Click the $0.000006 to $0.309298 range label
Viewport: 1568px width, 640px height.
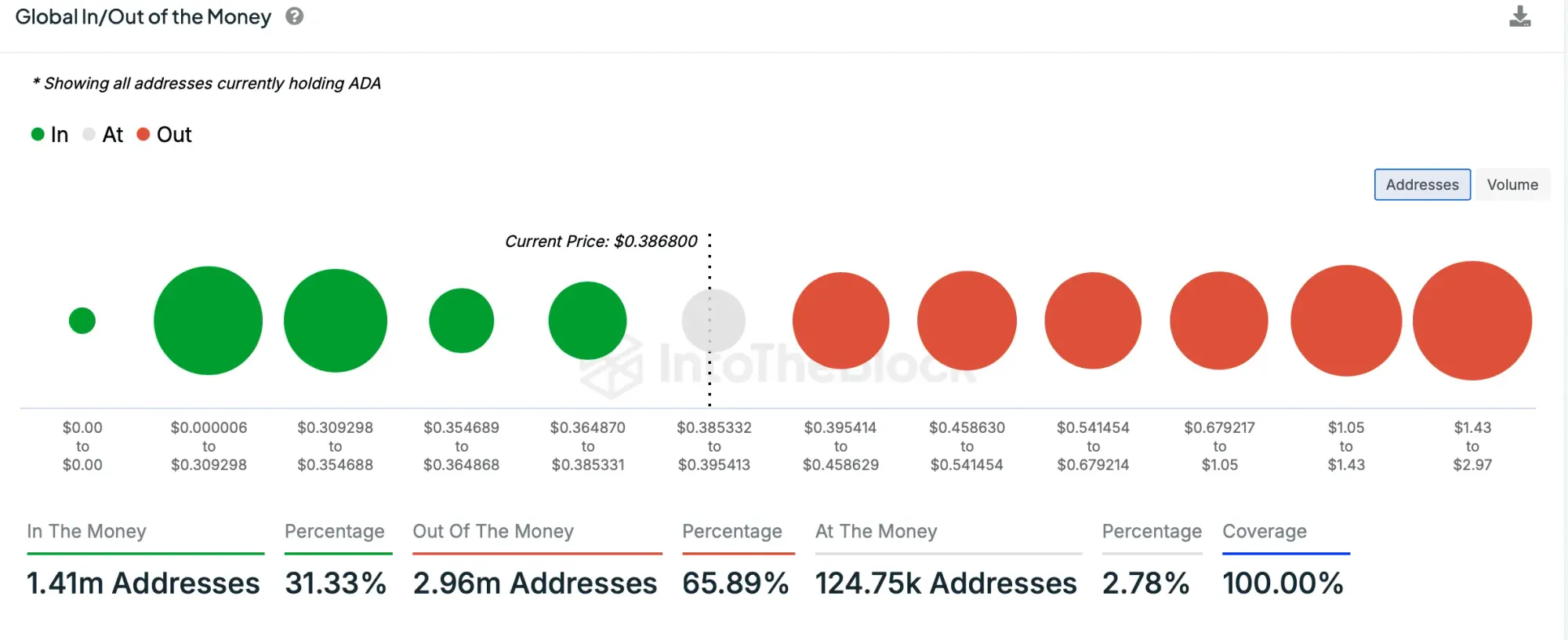point(209,445)
